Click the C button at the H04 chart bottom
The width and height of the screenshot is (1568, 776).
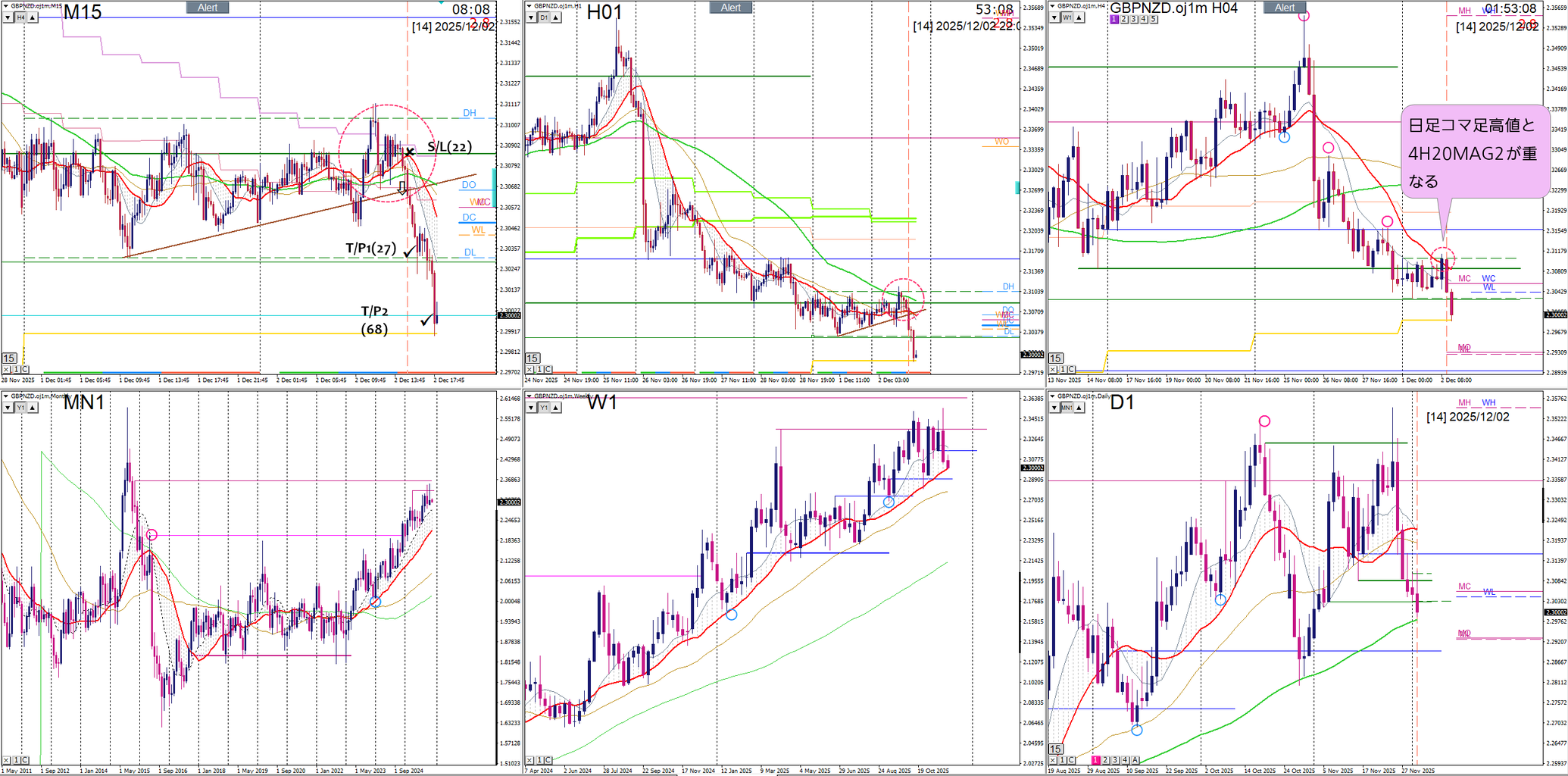point(1072,369)
